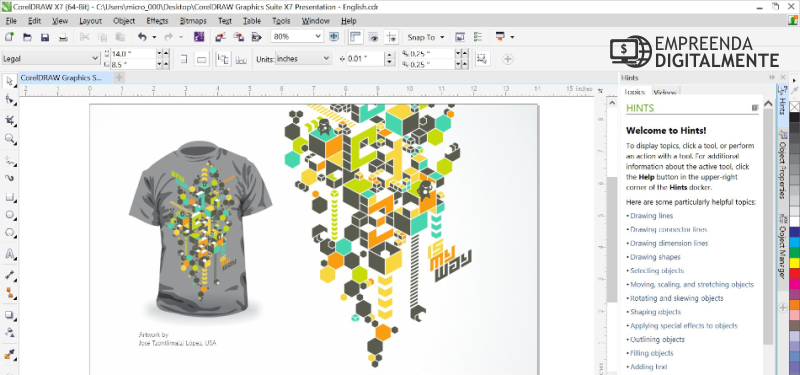Click the Undo arrow

[142, 37]
